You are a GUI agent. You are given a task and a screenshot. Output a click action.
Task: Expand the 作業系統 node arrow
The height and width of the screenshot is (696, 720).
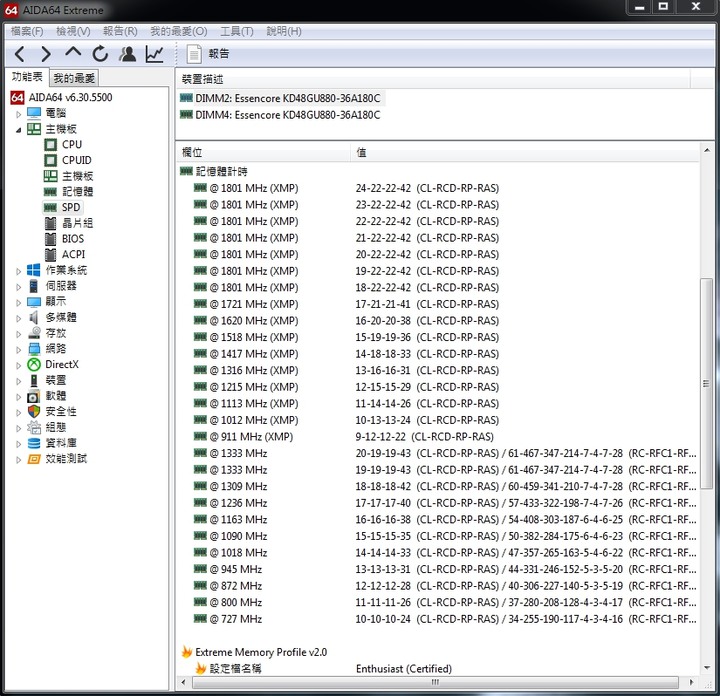18,271
